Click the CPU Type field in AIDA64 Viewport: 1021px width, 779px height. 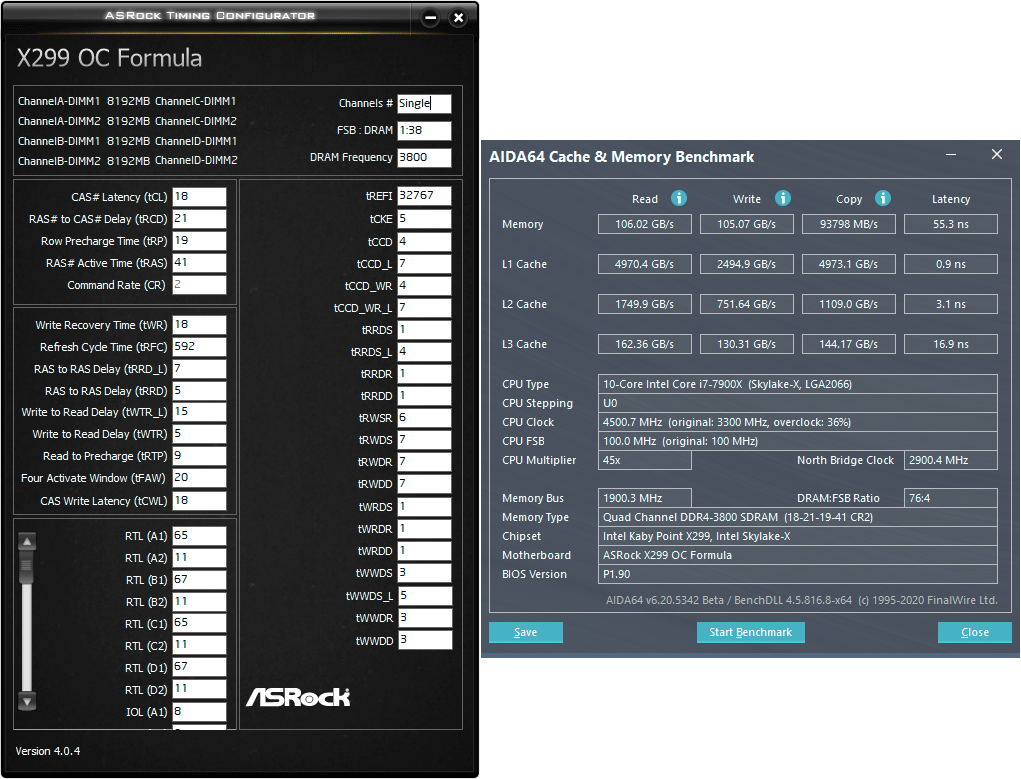point(798,384)
